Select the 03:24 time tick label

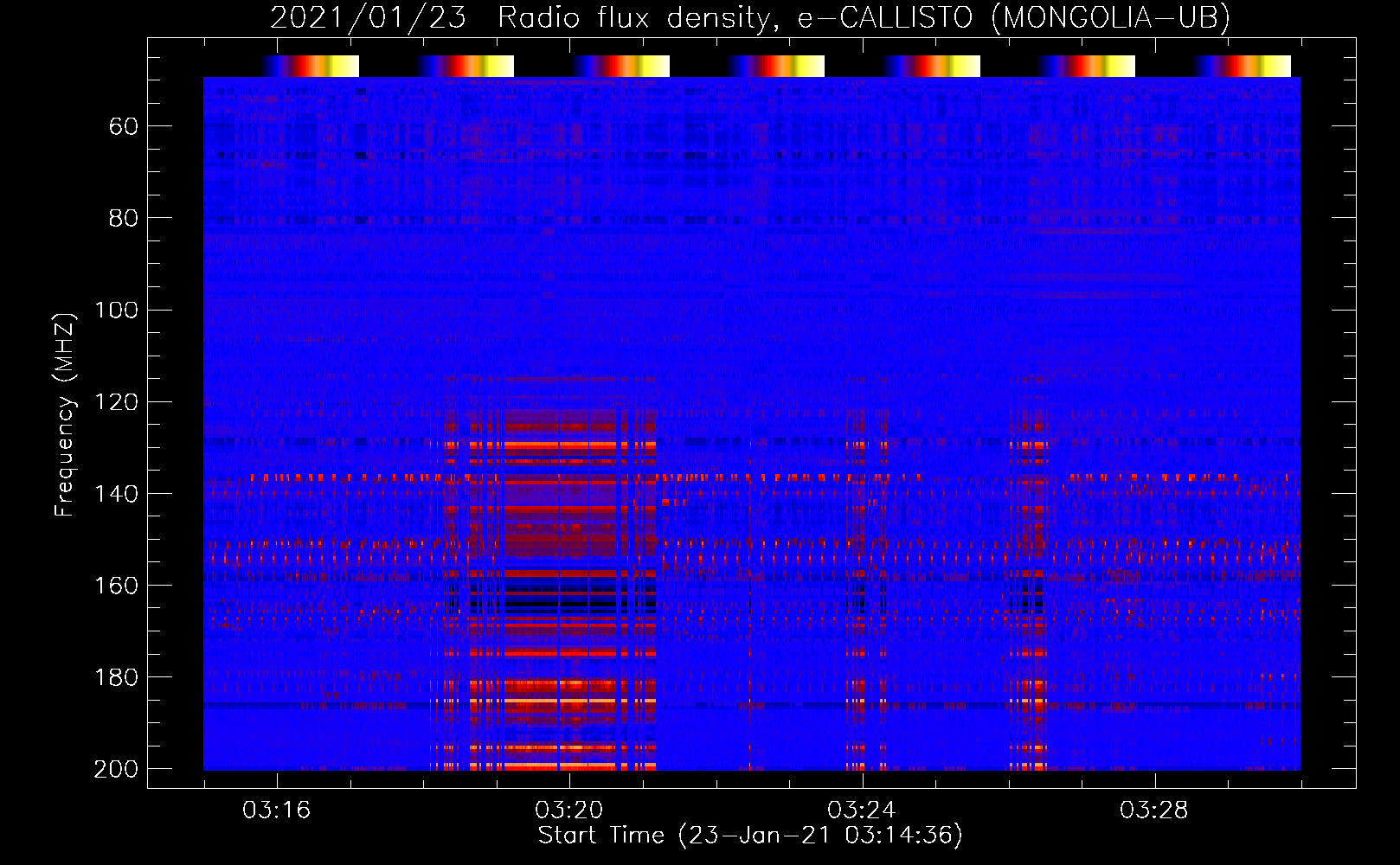coord(861,811)
